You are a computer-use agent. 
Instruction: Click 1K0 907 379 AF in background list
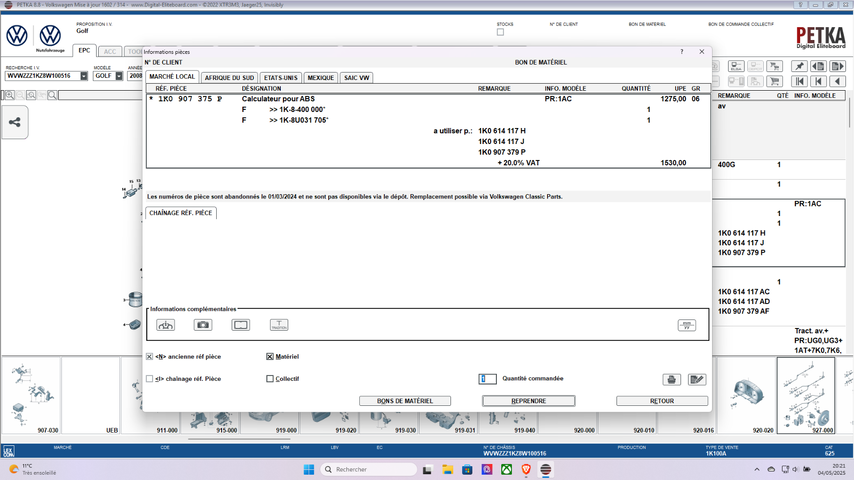[x=743, y=311]
